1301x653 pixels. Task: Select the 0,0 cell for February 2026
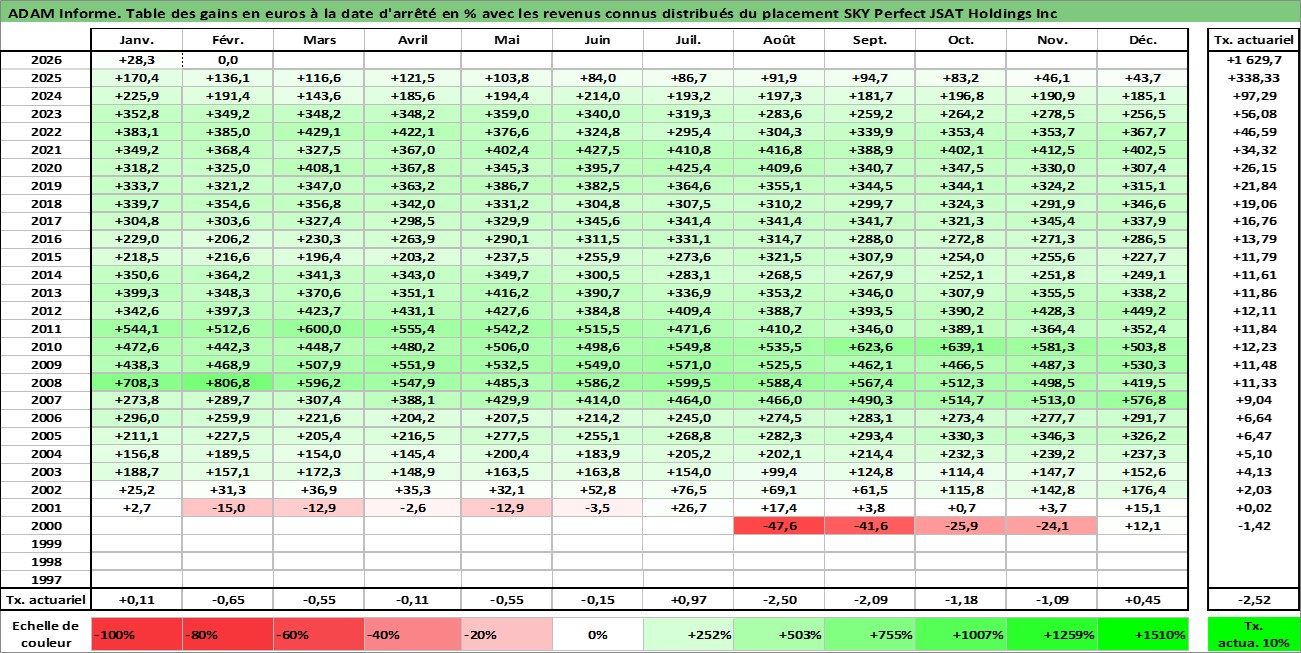tap(227, 60)
